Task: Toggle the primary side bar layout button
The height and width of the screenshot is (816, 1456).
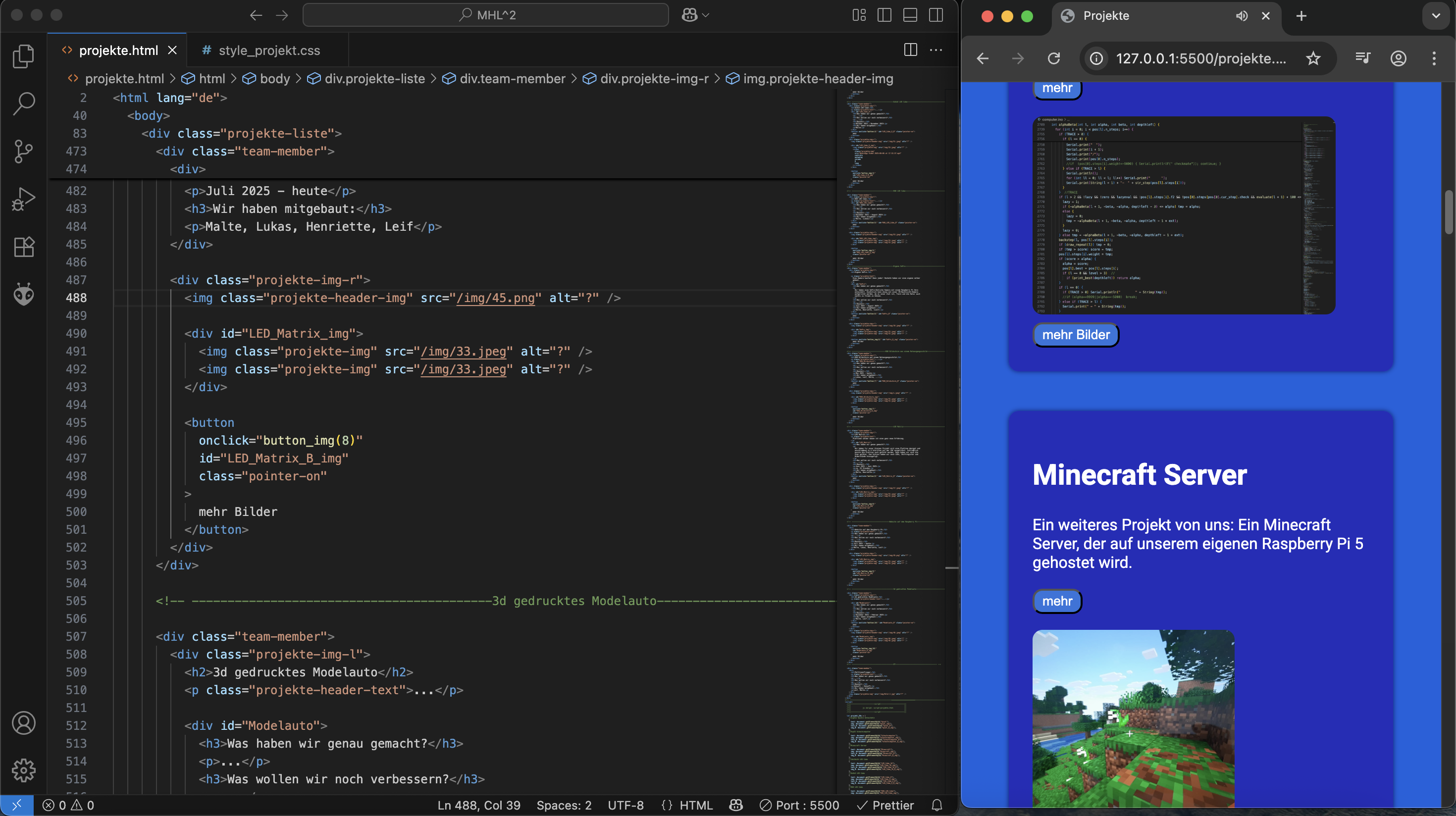Action: tap(884, 15)
